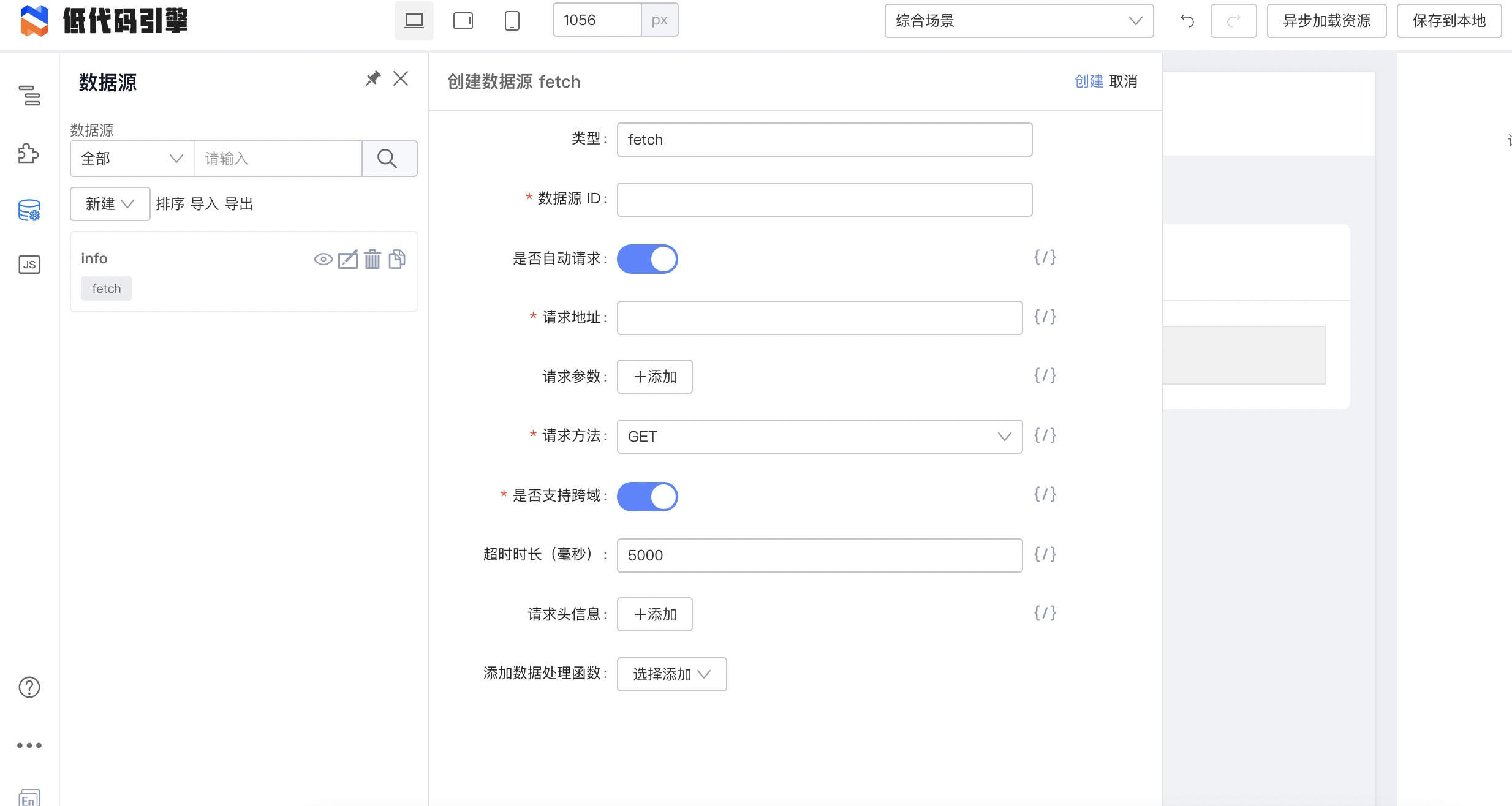Click the 创建 link
The width and height of the screenshot is (1512, 806).
click(x=1089, y=81)
